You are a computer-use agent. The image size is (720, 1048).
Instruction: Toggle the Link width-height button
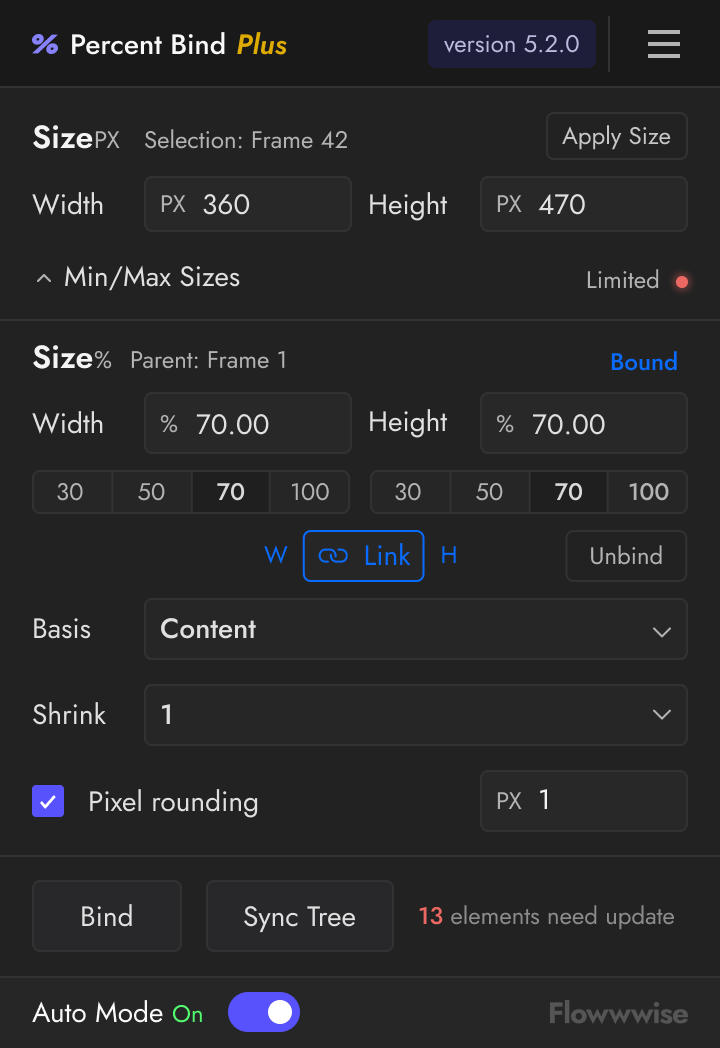coord(364,556)
